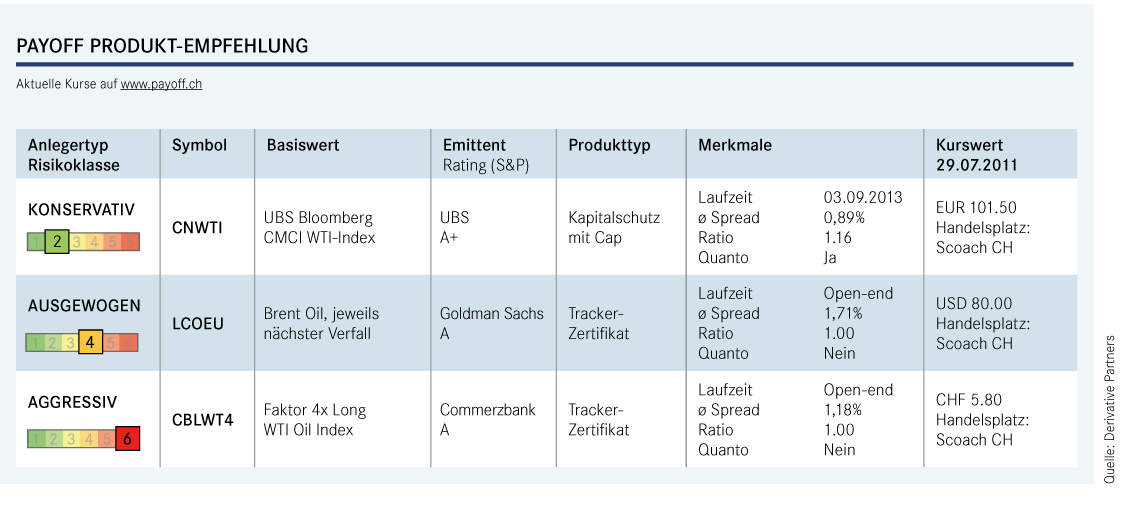1134x508 pixels.
Task: Click the PAYOFF PRODUKT-EMPFEHLUNG title
Action: (x=162, y=46)
